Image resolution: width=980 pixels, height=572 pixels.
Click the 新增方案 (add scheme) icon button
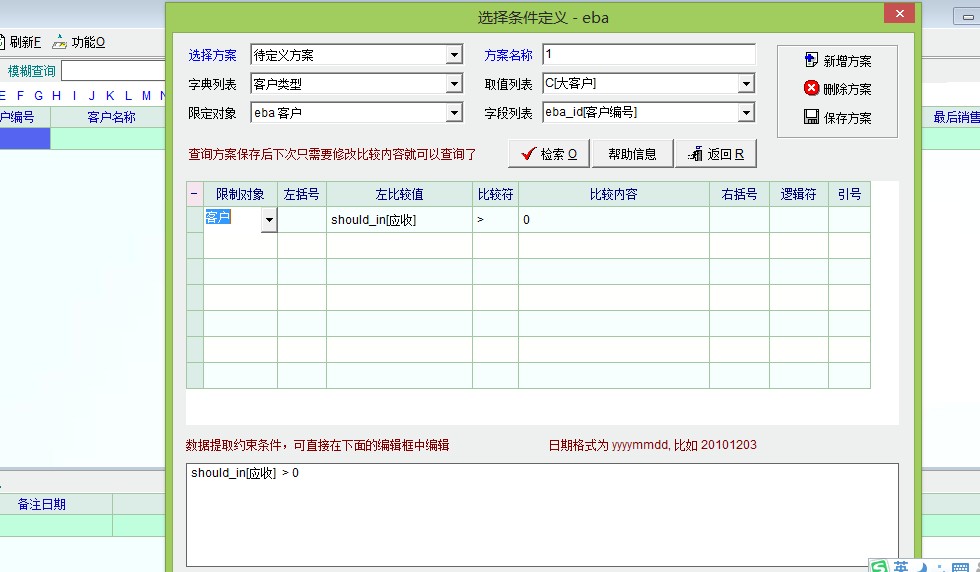pyautogui.click(x=811, y=61)
